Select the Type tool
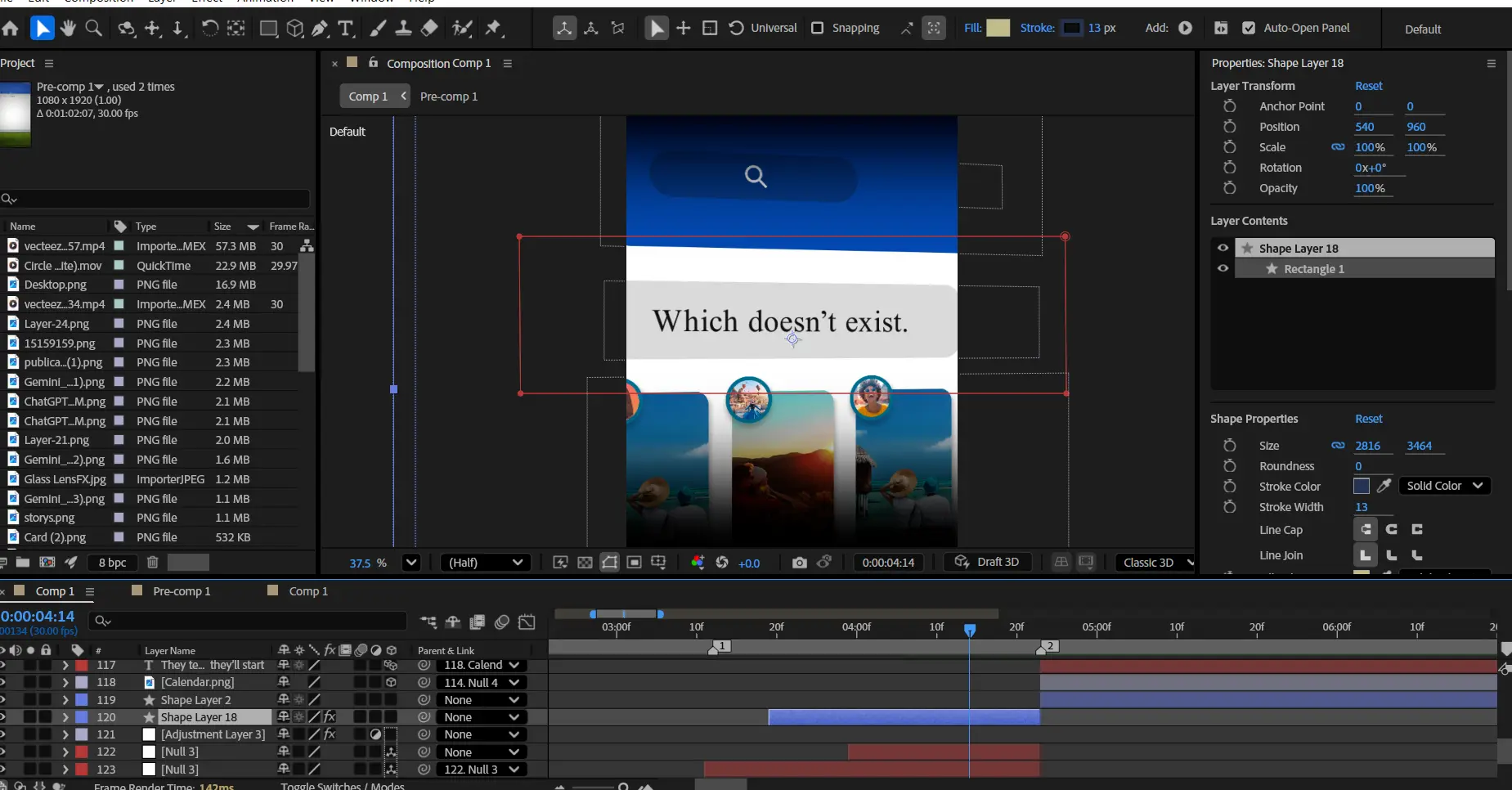This screenshot has width=1512, height=790. [x=346, y=29]
